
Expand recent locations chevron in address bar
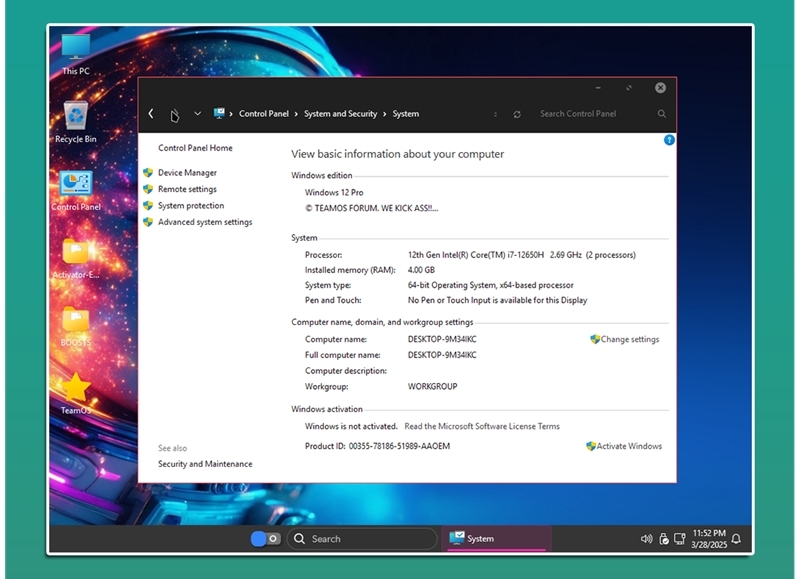(197, 113)
